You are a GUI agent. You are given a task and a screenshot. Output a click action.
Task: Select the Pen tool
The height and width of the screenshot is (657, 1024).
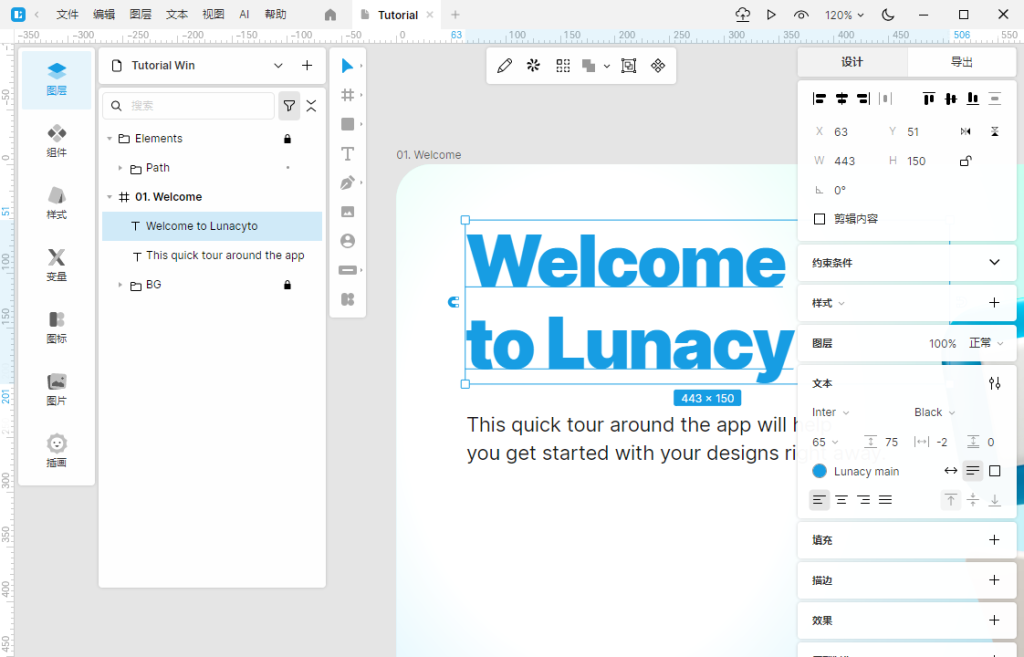[347, 183]
